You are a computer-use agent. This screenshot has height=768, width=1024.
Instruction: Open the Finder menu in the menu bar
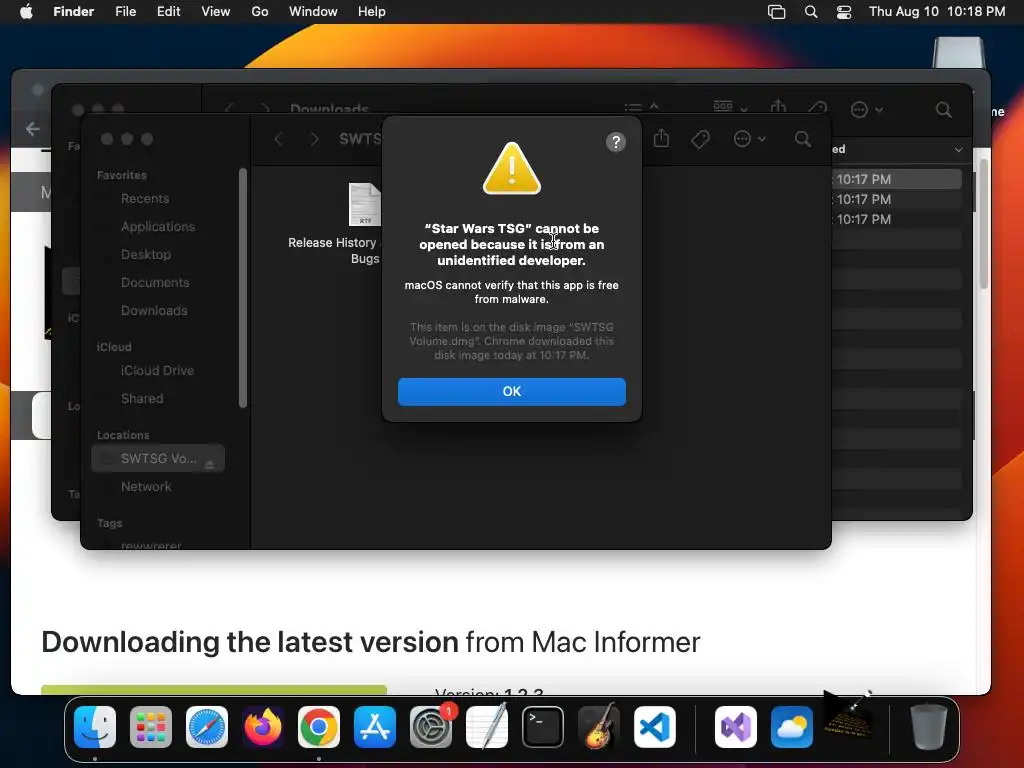pyautogui.click(x=73, y=12)
